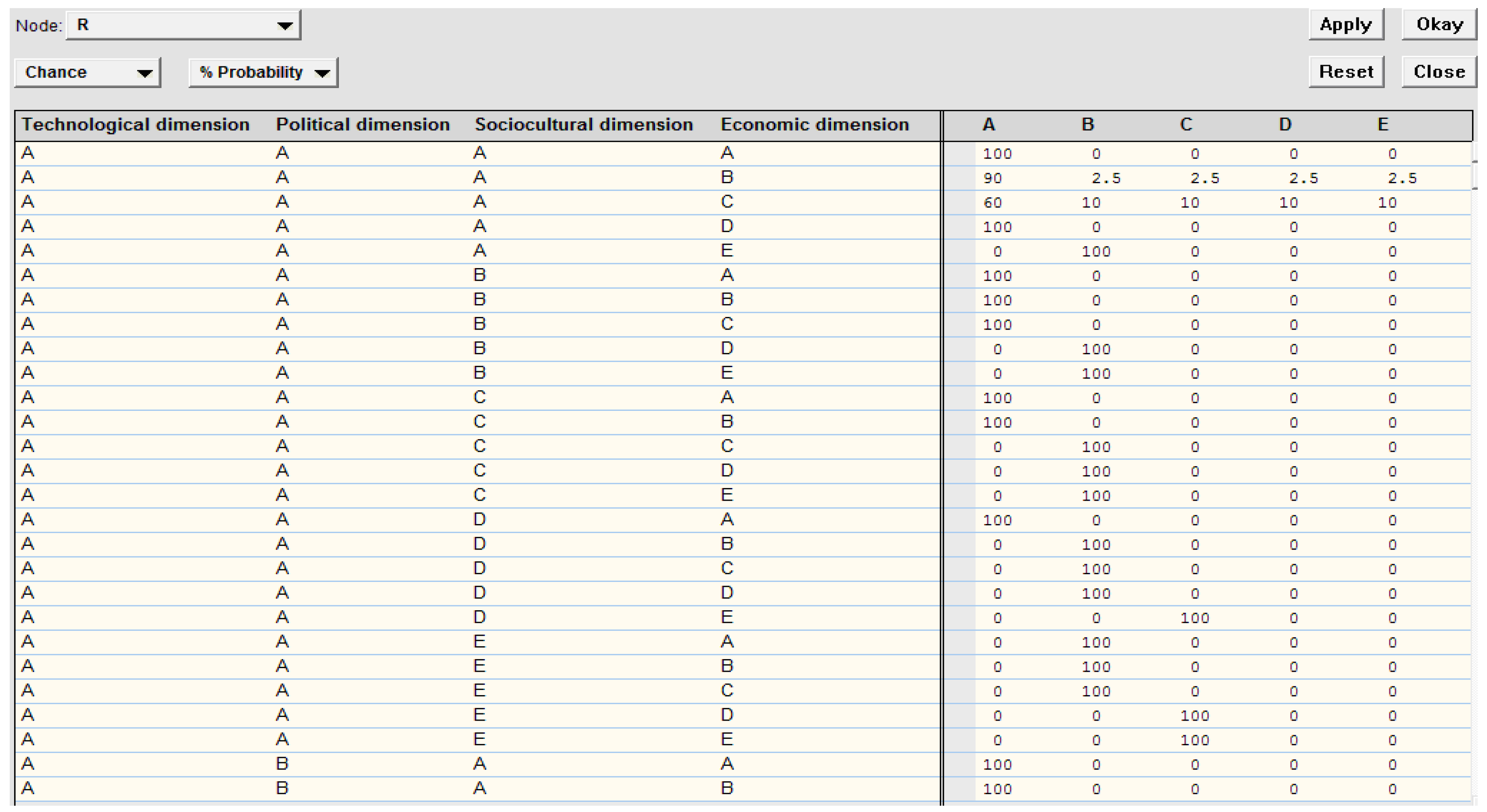Image resolution: width=1487 pixels, height=812 pixels.
Task: Select the Technological dimension column header
Action: pyautogui.click(x=135, y=125)
